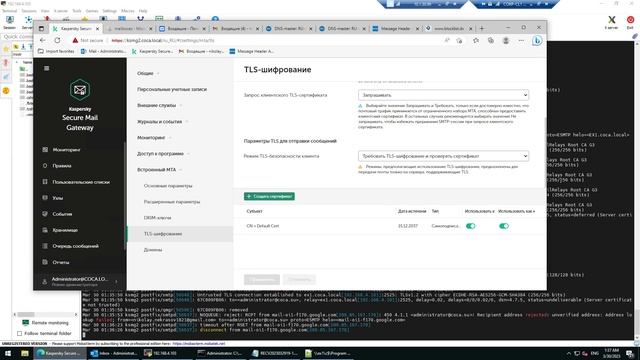Open the client TLS security mode dropdown
Image resolution: width=640 pixels, height=360 pixels.
[443, 156]
